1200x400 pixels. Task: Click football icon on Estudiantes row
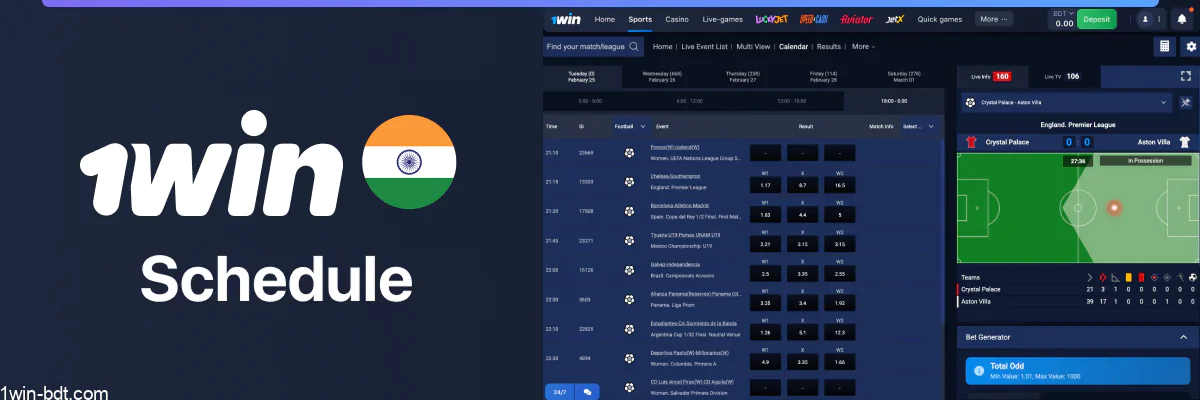(x=629, y=328)
